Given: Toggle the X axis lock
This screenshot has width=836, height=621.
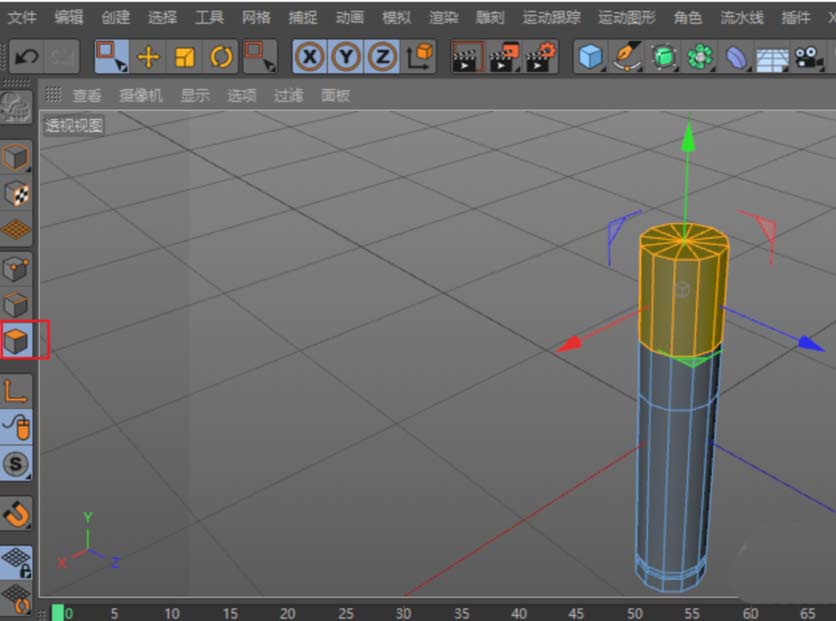Looking at the screenshot, I should pos(310,57).
